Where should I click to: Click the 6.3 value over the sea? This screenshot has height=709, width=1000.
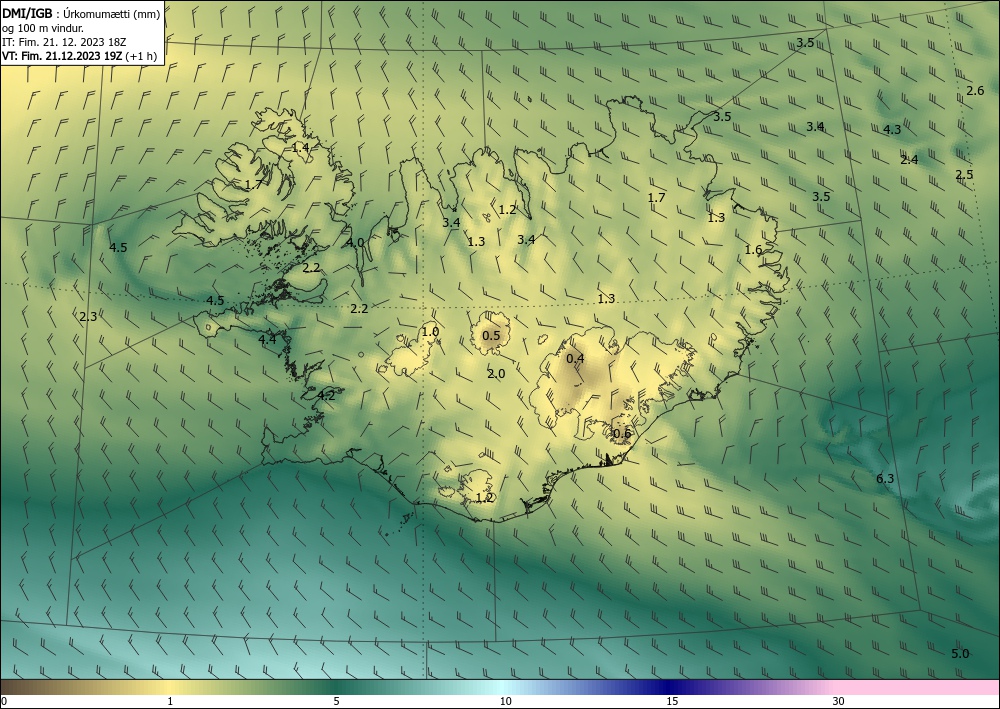click(x=885, y=478)
